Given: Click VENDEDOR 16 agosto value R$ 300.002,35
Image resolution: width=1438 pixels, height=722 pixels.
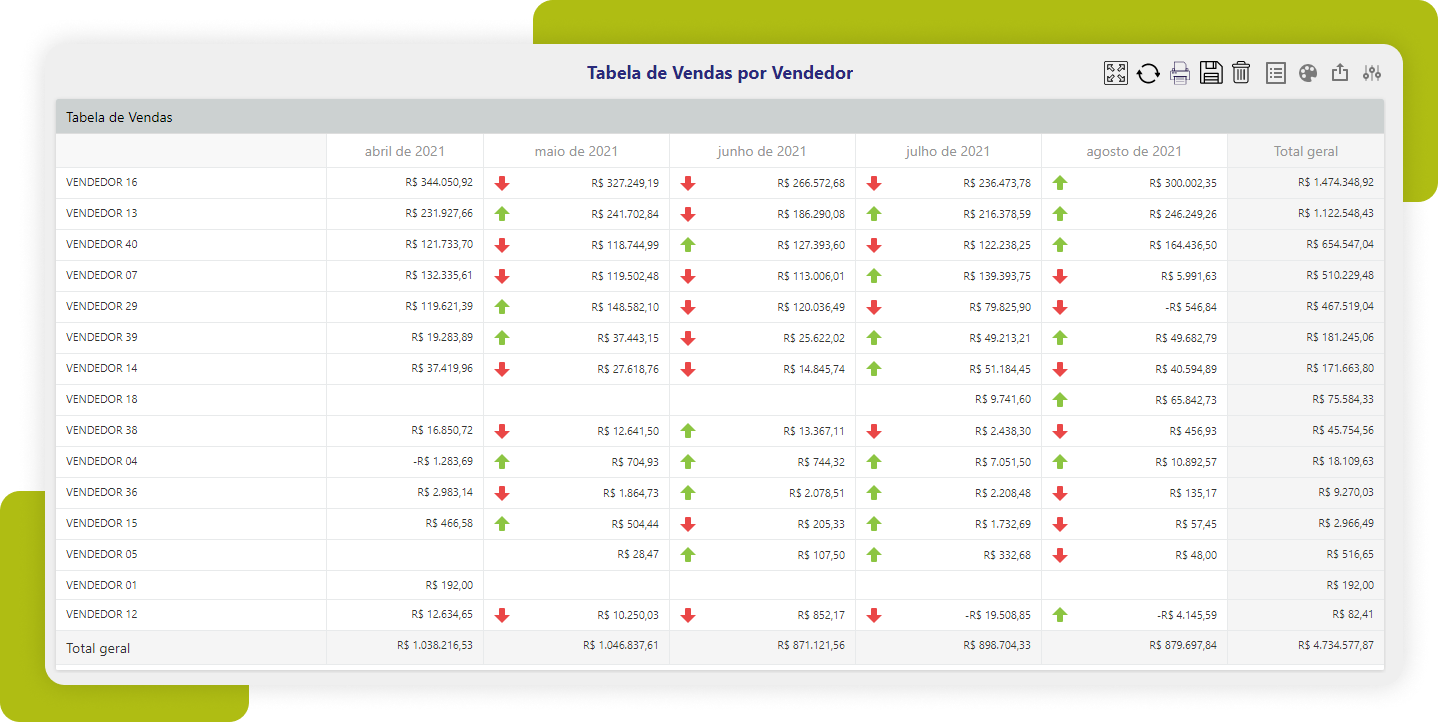Looking at the screenshot, I should [1182, 183].
